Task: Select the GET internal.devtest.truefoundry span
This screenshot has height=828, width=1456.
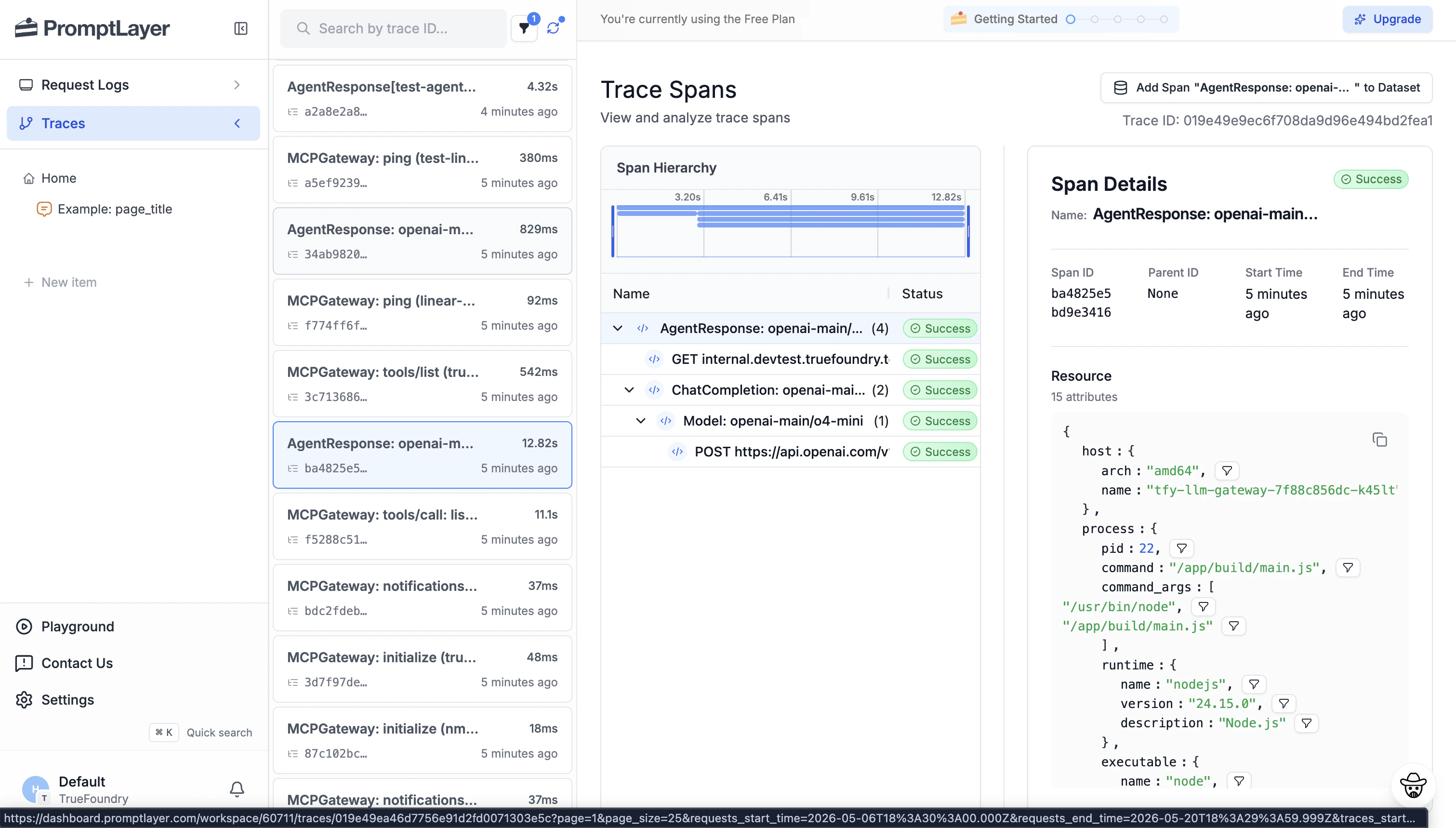Action: pyautogui.click(x=790, y=359)
